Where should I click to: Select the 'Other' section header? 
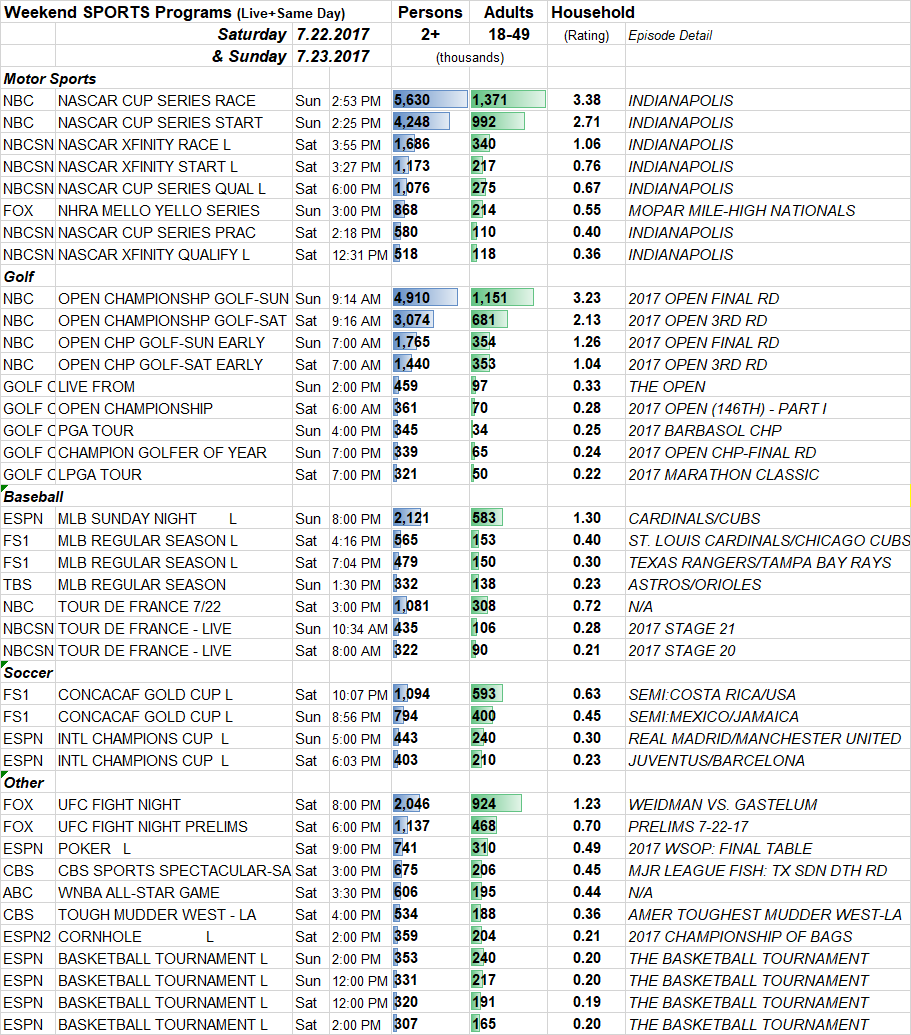(x=24, y=783)
